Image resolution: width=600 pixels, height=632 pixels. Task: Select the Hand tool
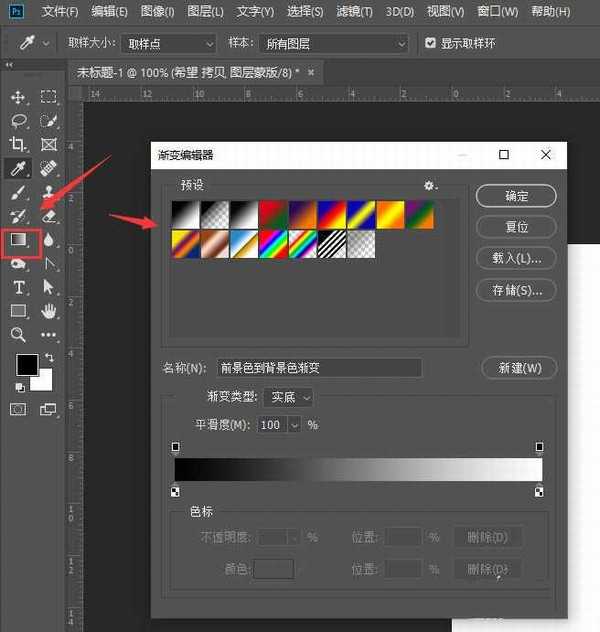tap(48, 311)
